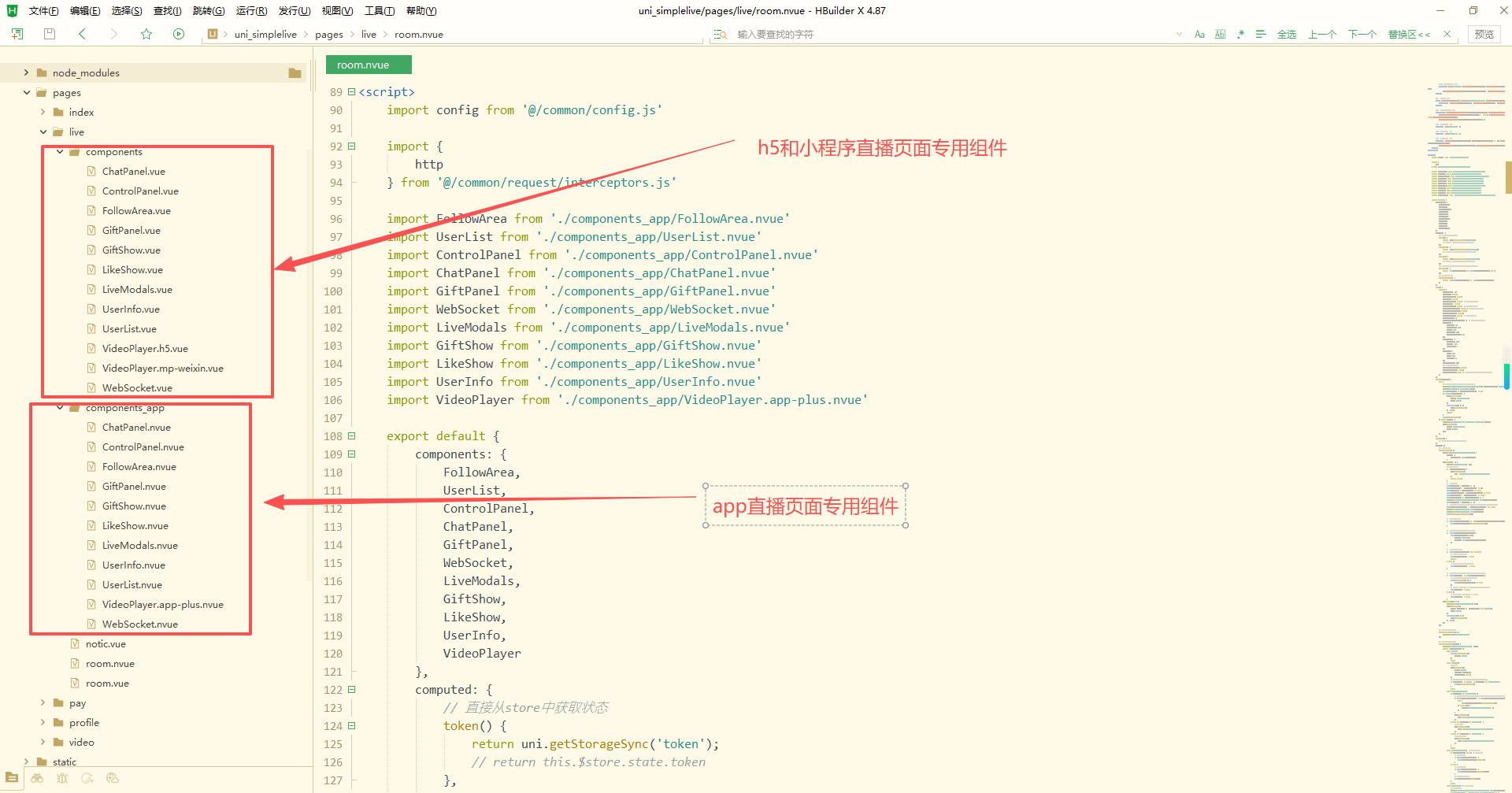This screenshot has width=1512, height=793.
Task: Open the binoculars search panel icon
Action: point(37,778)
